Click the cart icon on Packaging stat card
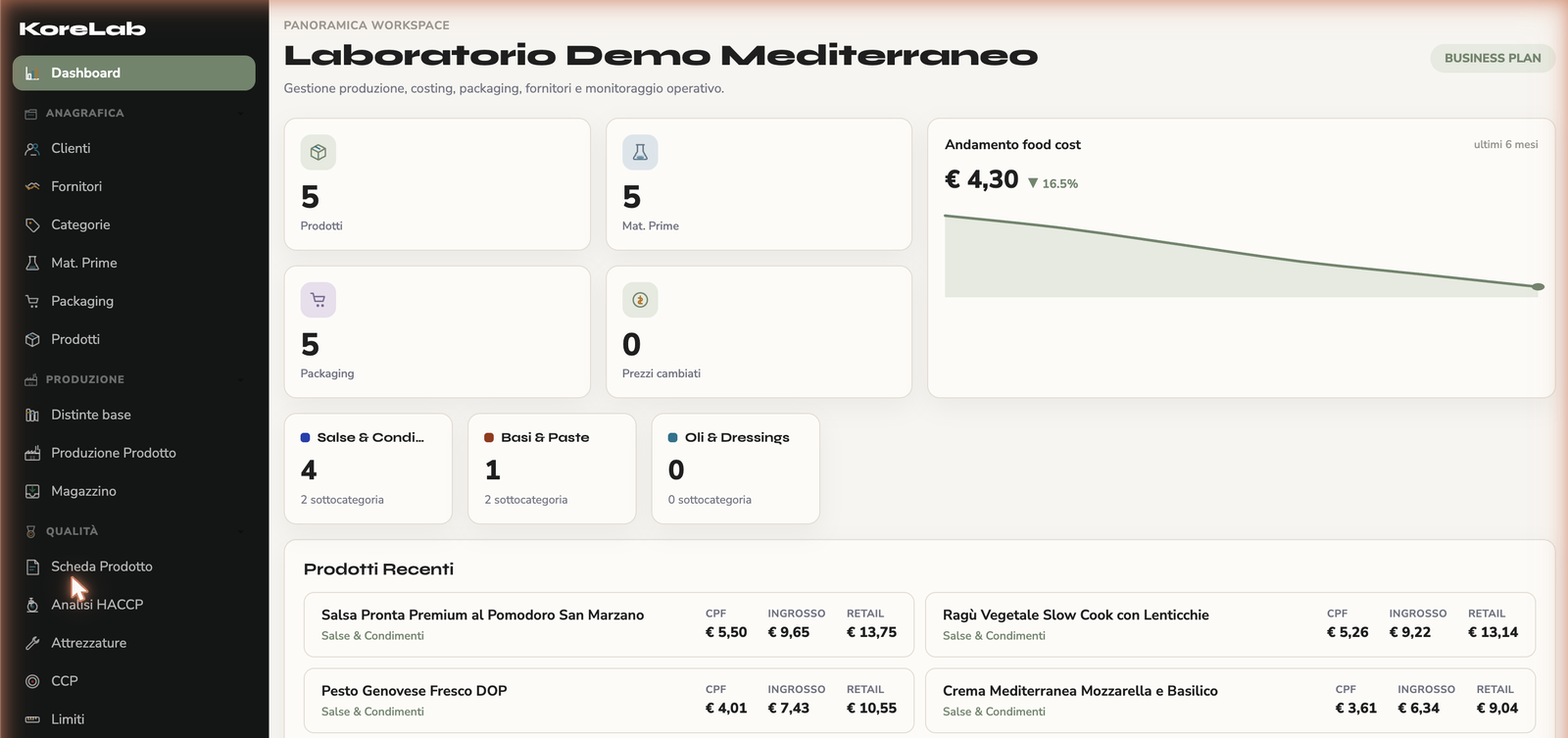Screen dimensions: 1568x738 pos(318,300)
